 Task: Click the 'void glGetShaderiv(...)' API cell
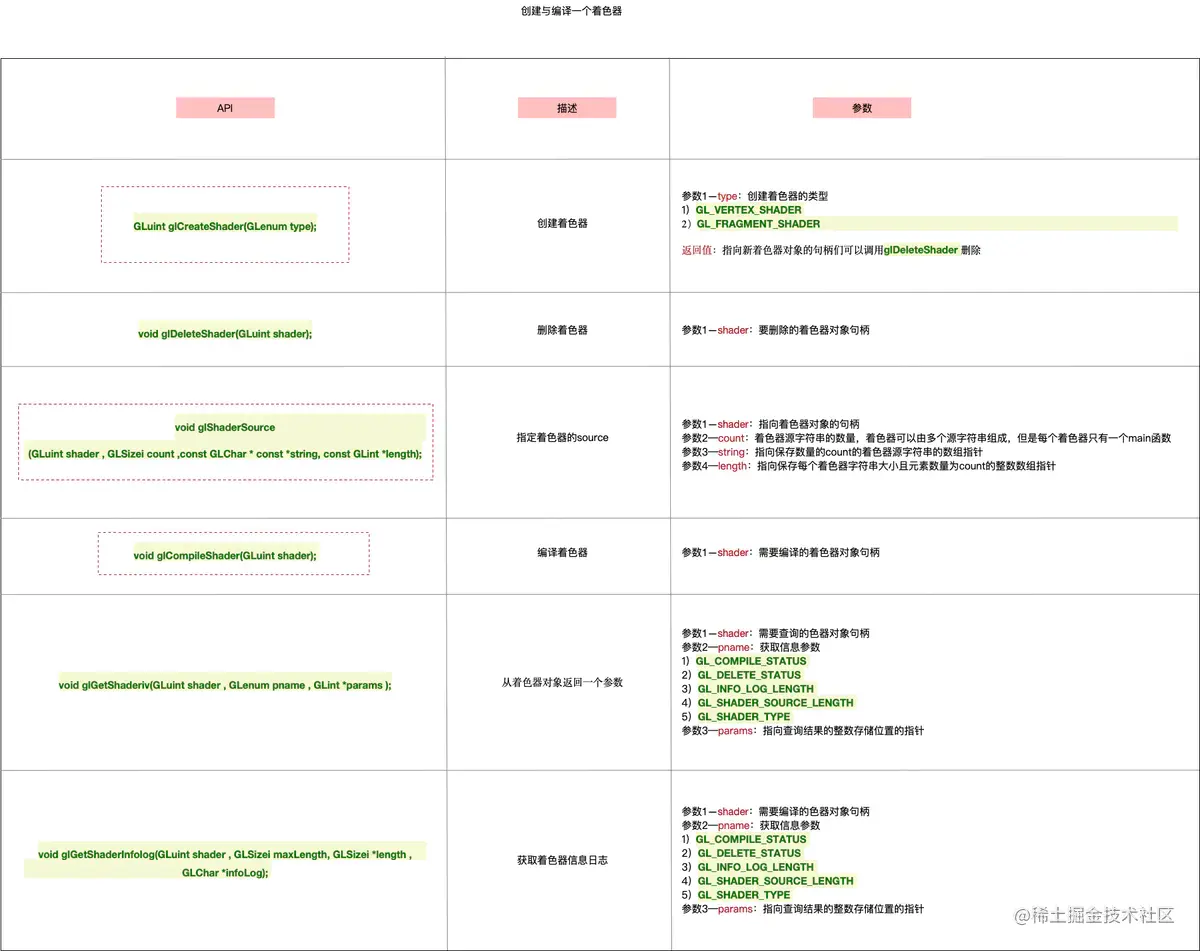pyautogui.click(x=225, y=685)
